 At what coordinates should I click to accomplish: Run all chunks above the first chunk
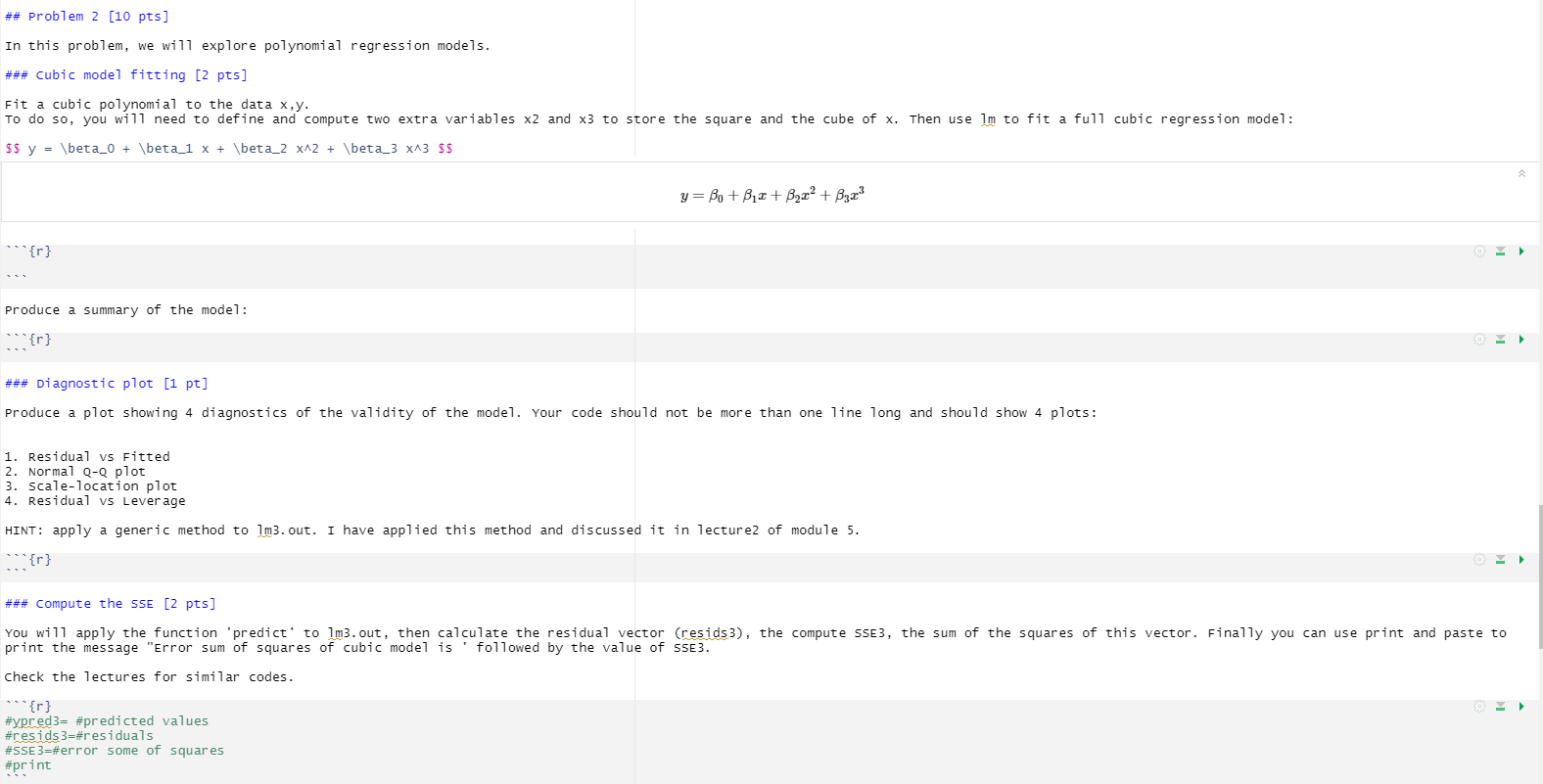1499,252
